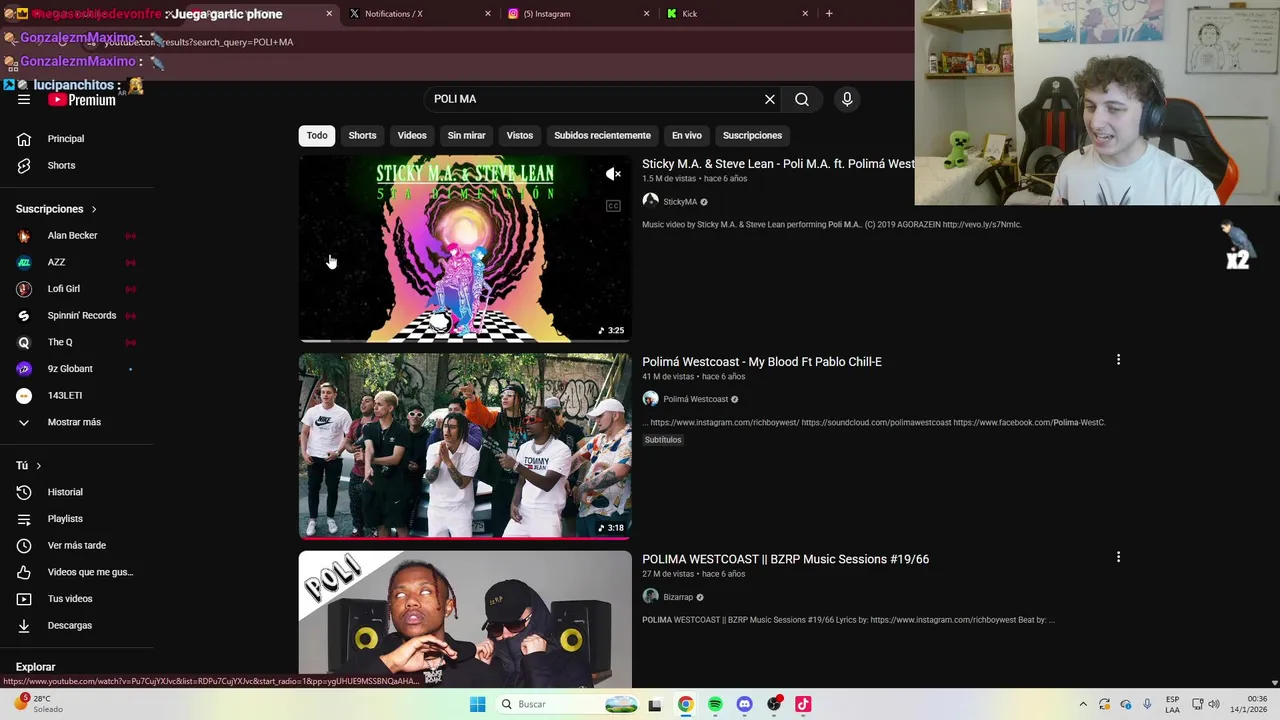1280x720 pixels.
Task: Start voice search with microphone icon
Action: pyautogui.click(x=847, y=99)
